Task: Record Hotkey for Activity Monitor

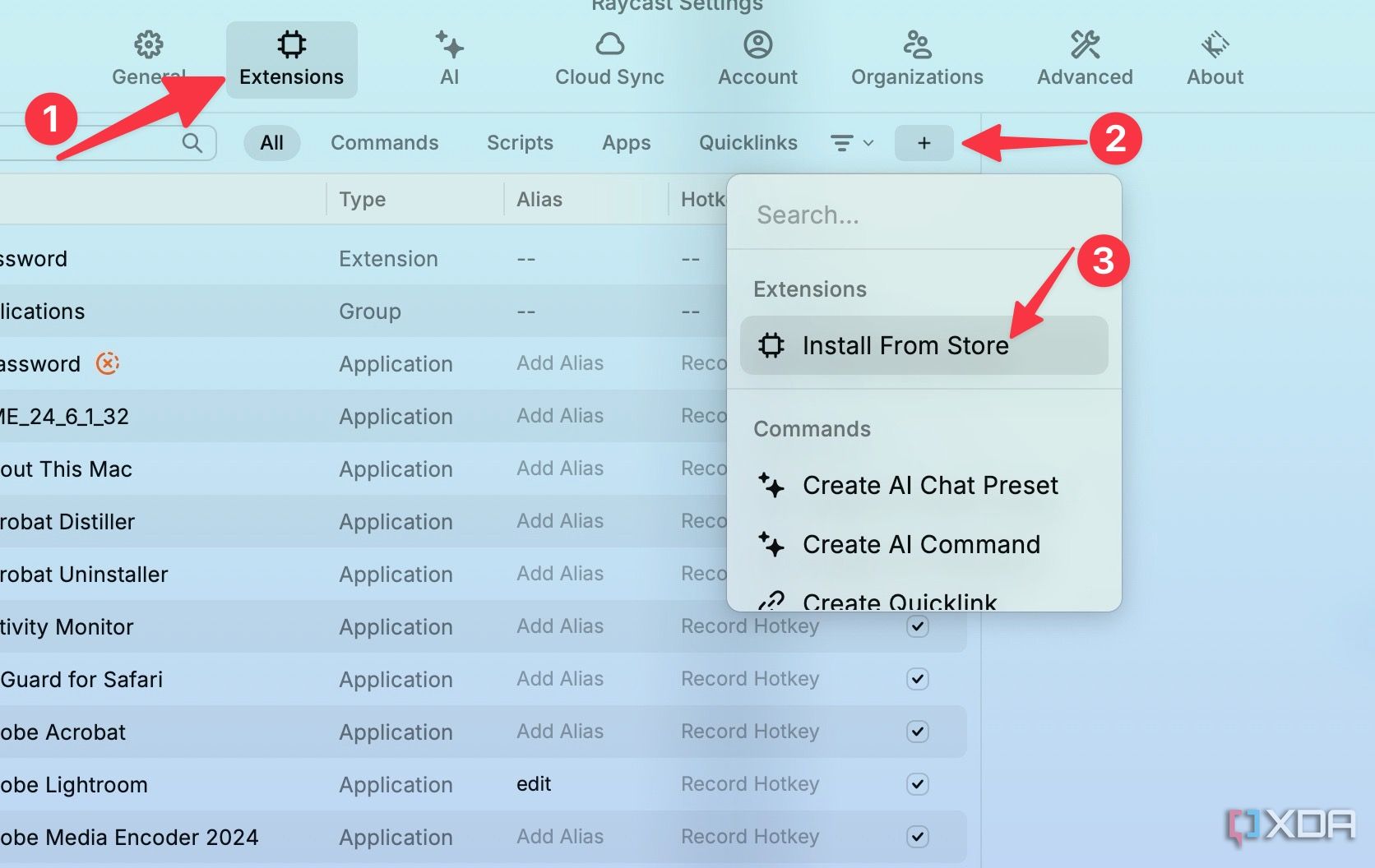Action: click(x=750, y=626)
